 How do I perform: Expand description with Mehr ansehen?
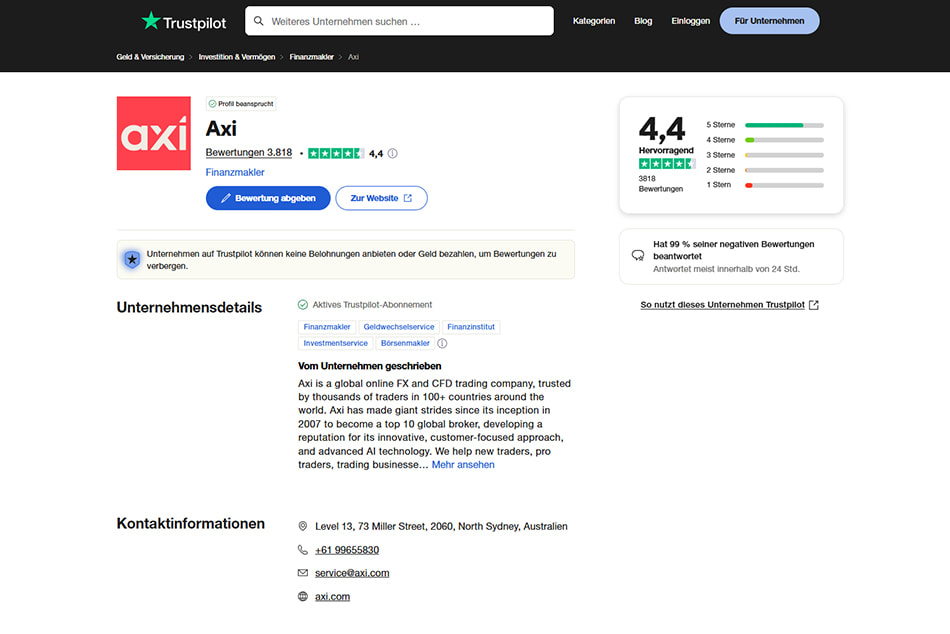pos(463,465)
